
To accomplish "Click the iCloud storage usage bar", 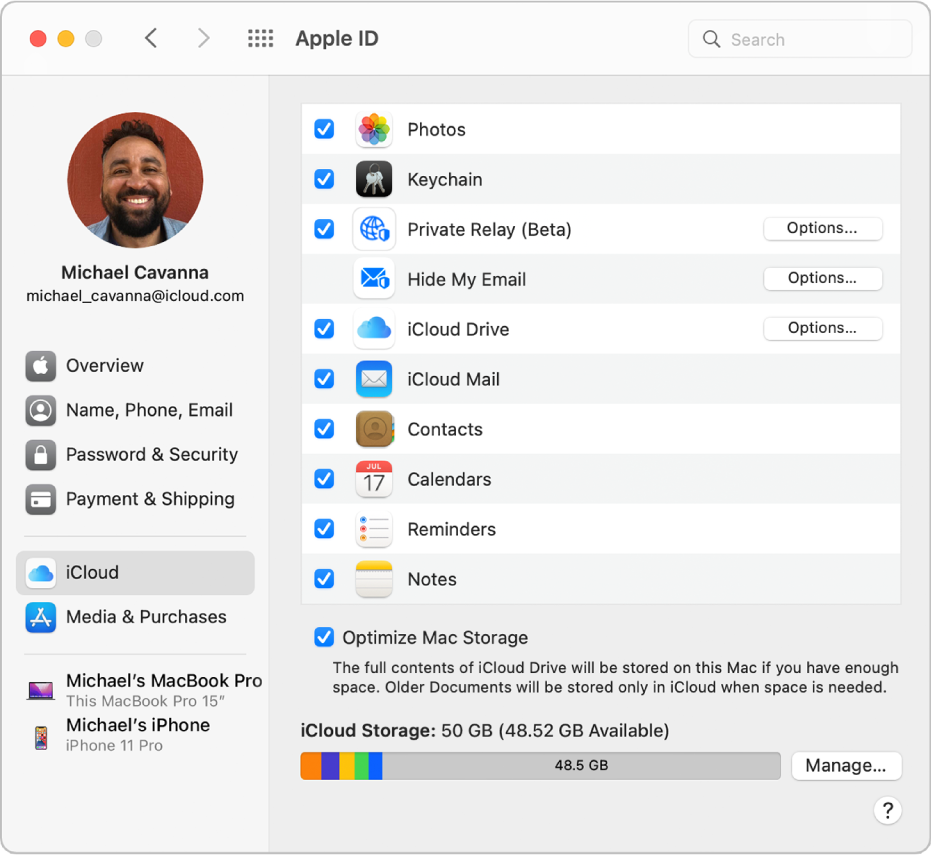I will [540, 765].
